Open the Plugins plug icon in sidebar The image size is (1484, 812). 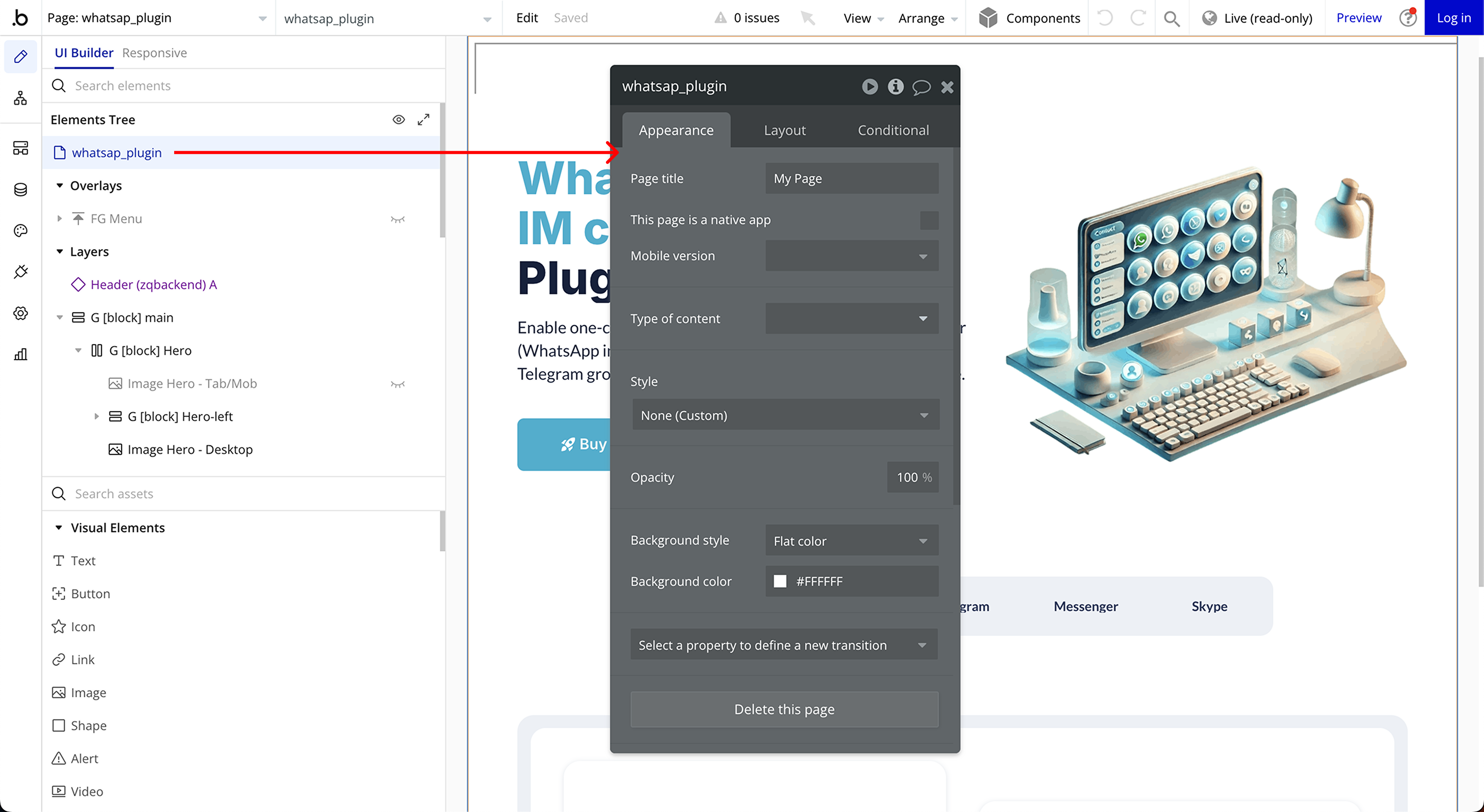click(21, 272)
